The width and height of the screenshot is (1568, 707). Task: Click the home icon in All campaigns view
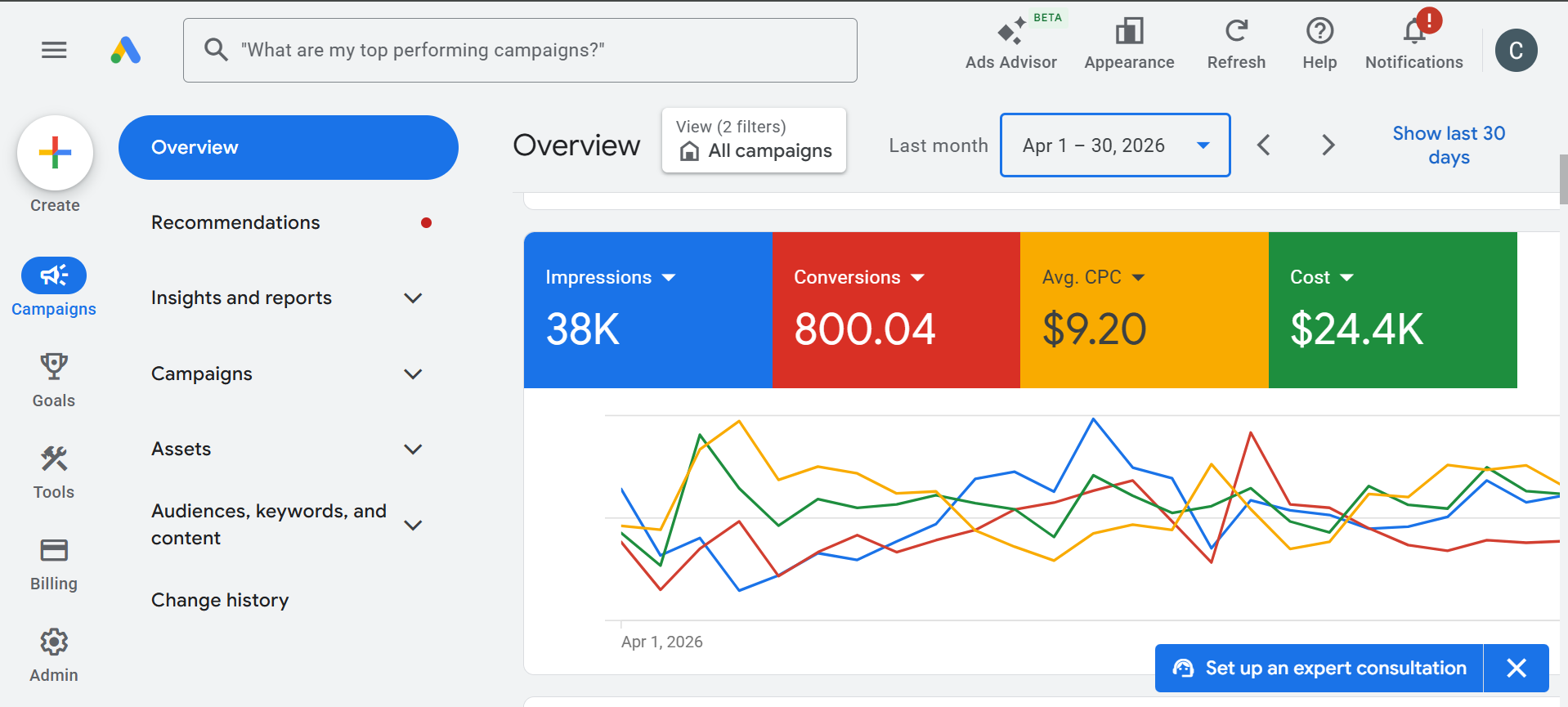(690, 151)
